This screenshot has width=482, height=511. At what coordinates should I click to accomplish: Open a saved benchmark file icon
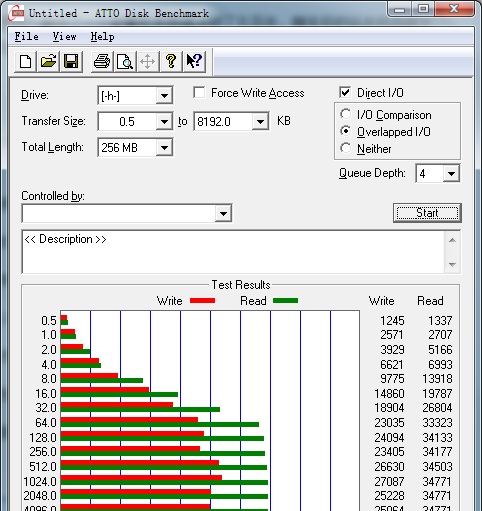pos(48,61)
